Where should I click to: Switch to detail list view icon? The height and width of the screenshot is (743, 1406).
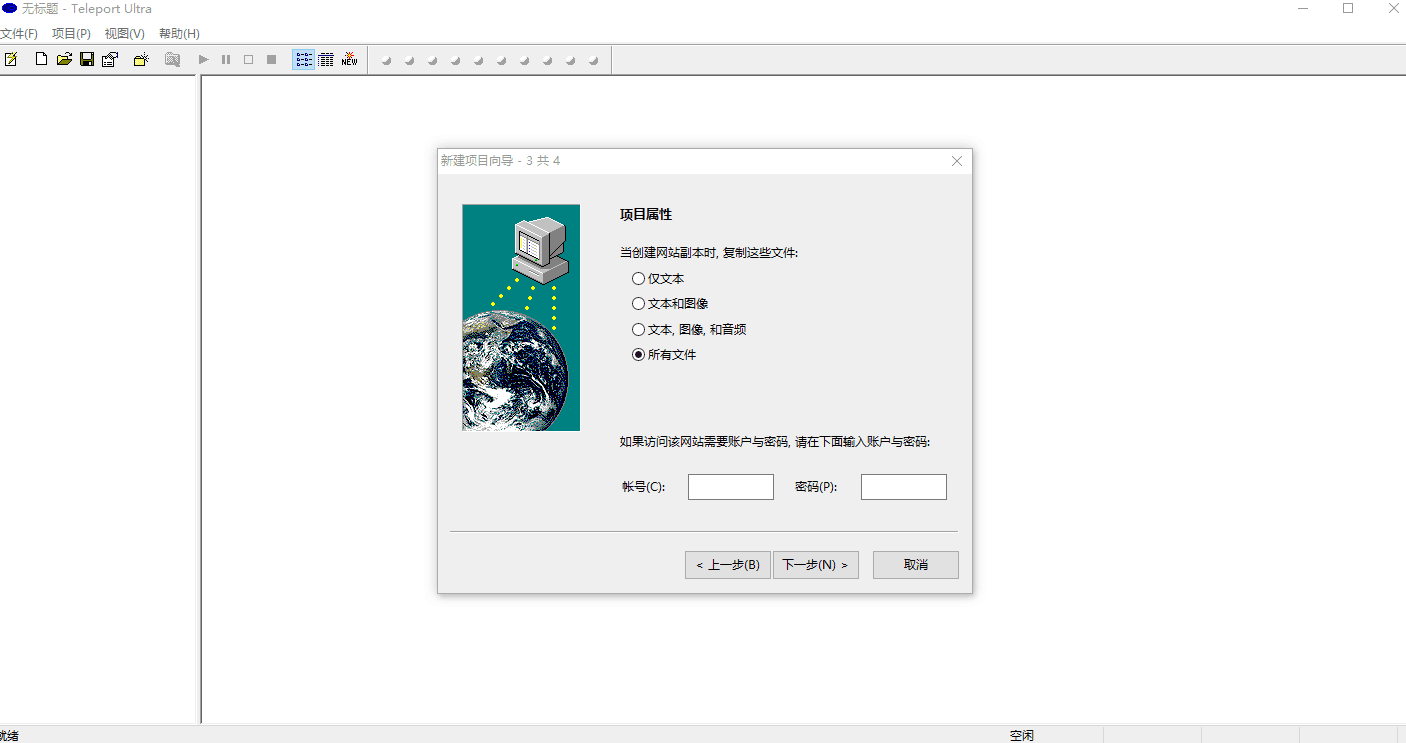tap(326, 59)
